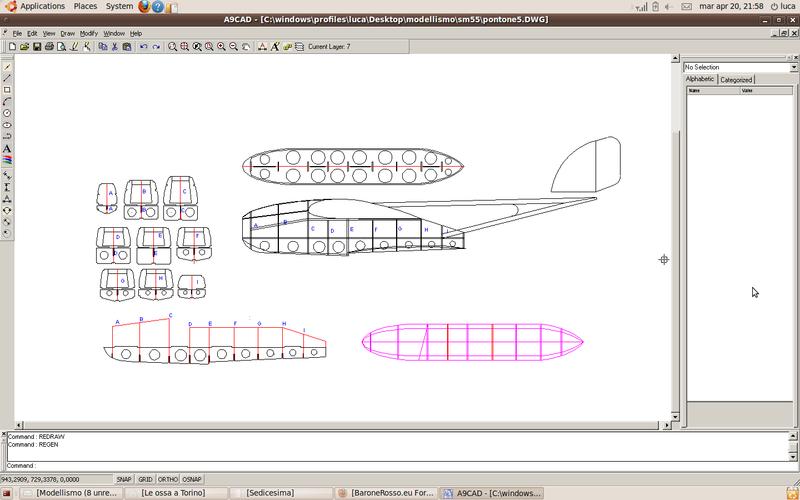Open the Modify menu
This screenshot has height=500, width=800.
pyautogui.click(x=89, y=33)
